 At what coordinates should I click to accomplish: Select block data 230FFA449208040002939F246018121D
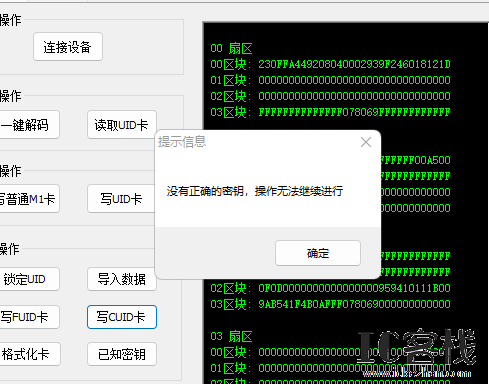[354, 64]
